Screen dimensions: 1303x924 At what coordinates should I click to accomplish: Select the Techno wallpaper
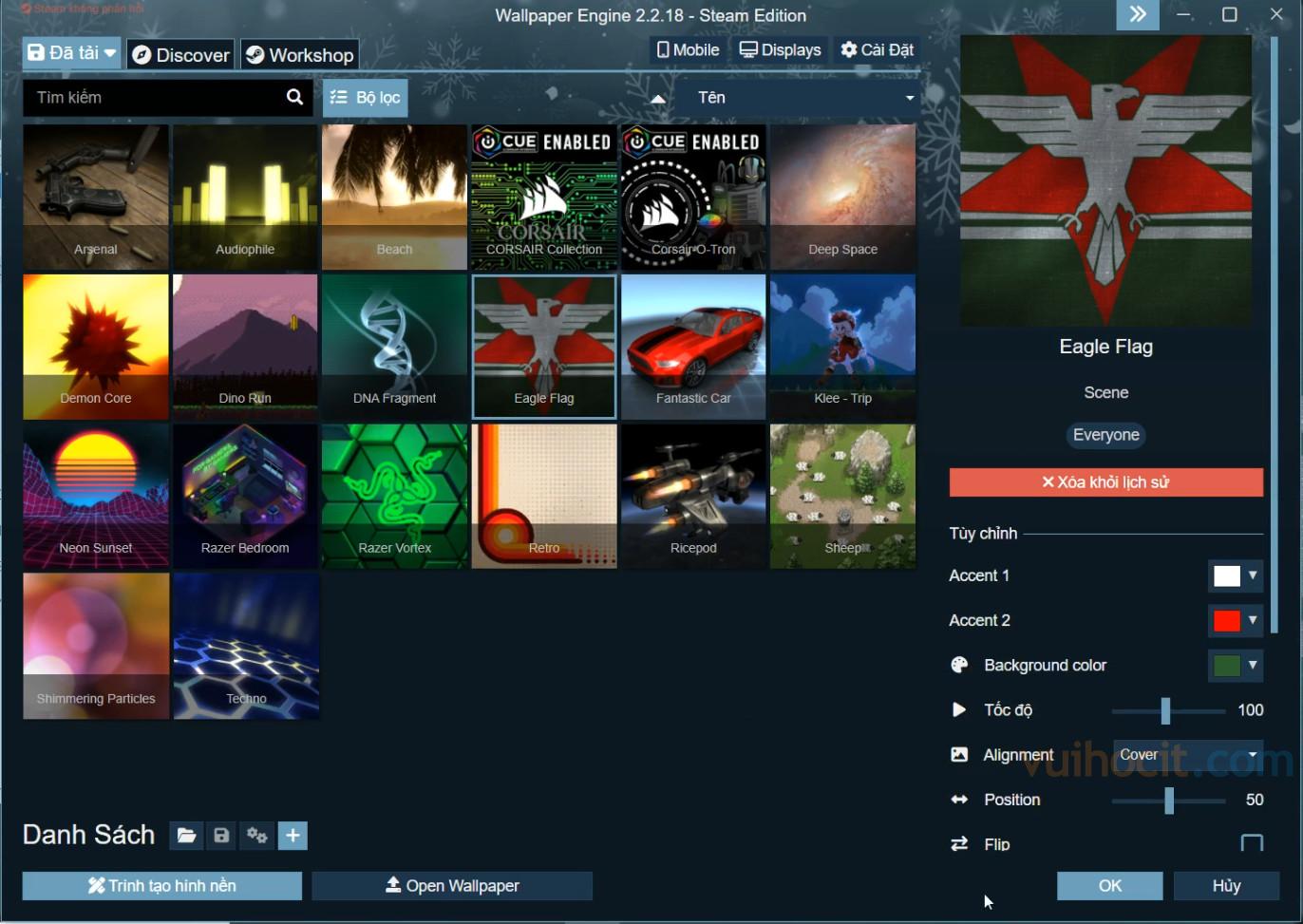tap(245, 646)
